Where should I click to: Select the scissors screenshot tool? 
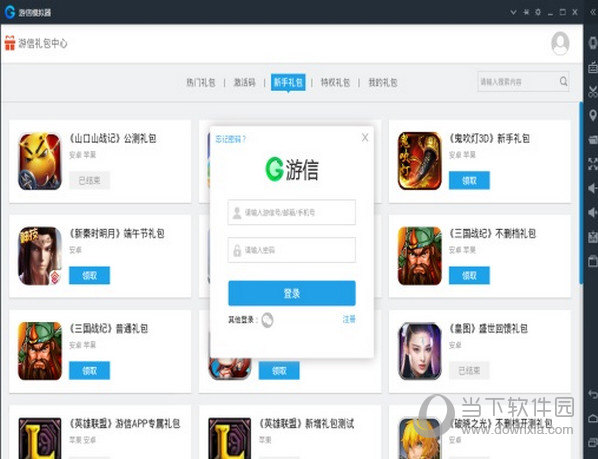click(x=593, y=91)
